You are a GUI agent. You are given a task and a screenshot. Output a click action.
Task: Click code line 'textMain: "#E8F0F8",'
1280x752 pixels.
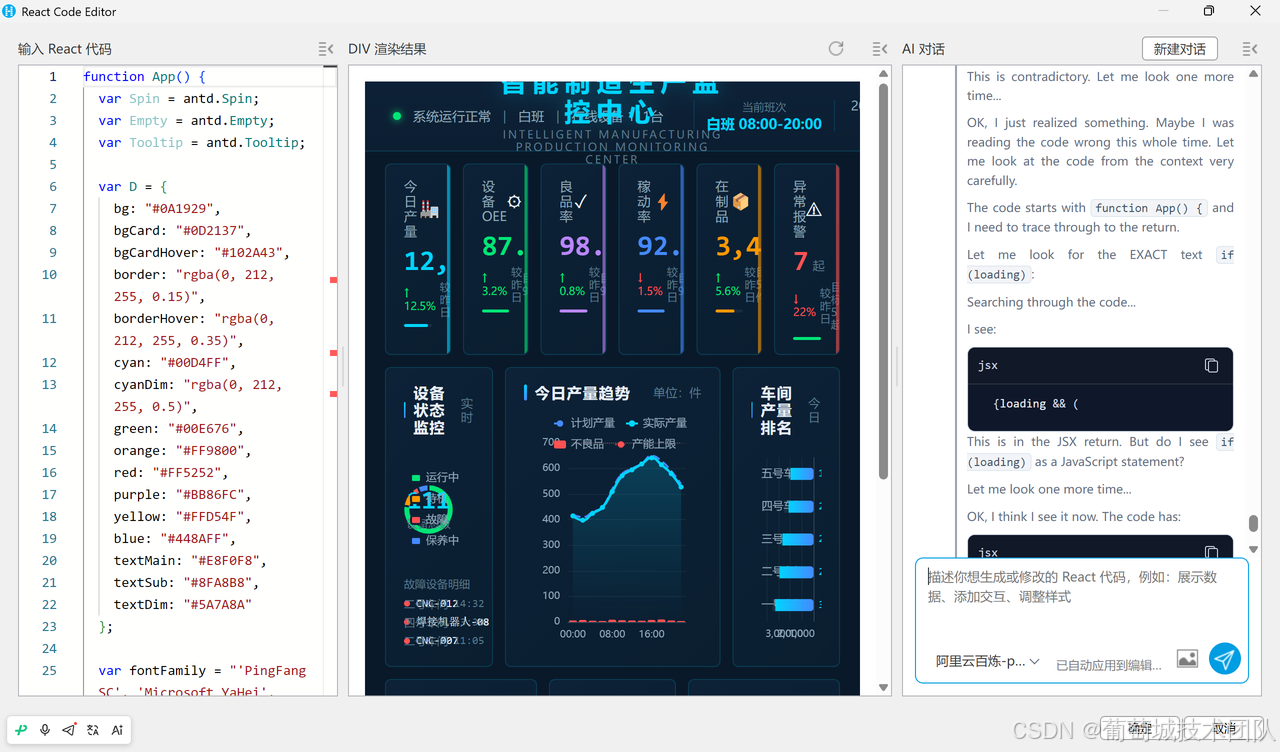[190, 560]
